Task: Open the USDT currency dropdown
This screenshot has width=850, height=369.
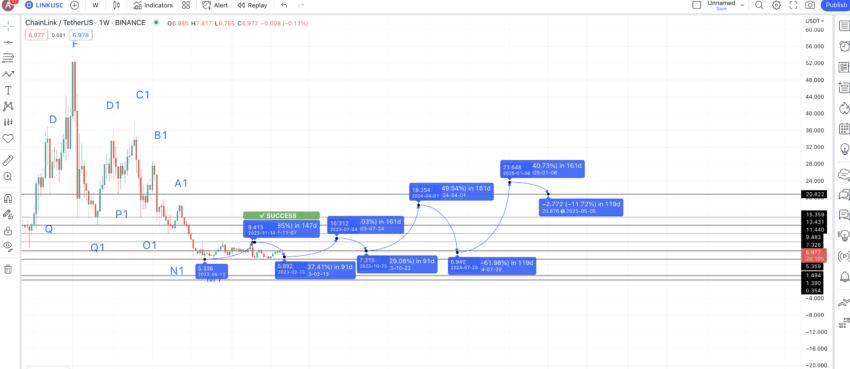Action: coord(814,21)
